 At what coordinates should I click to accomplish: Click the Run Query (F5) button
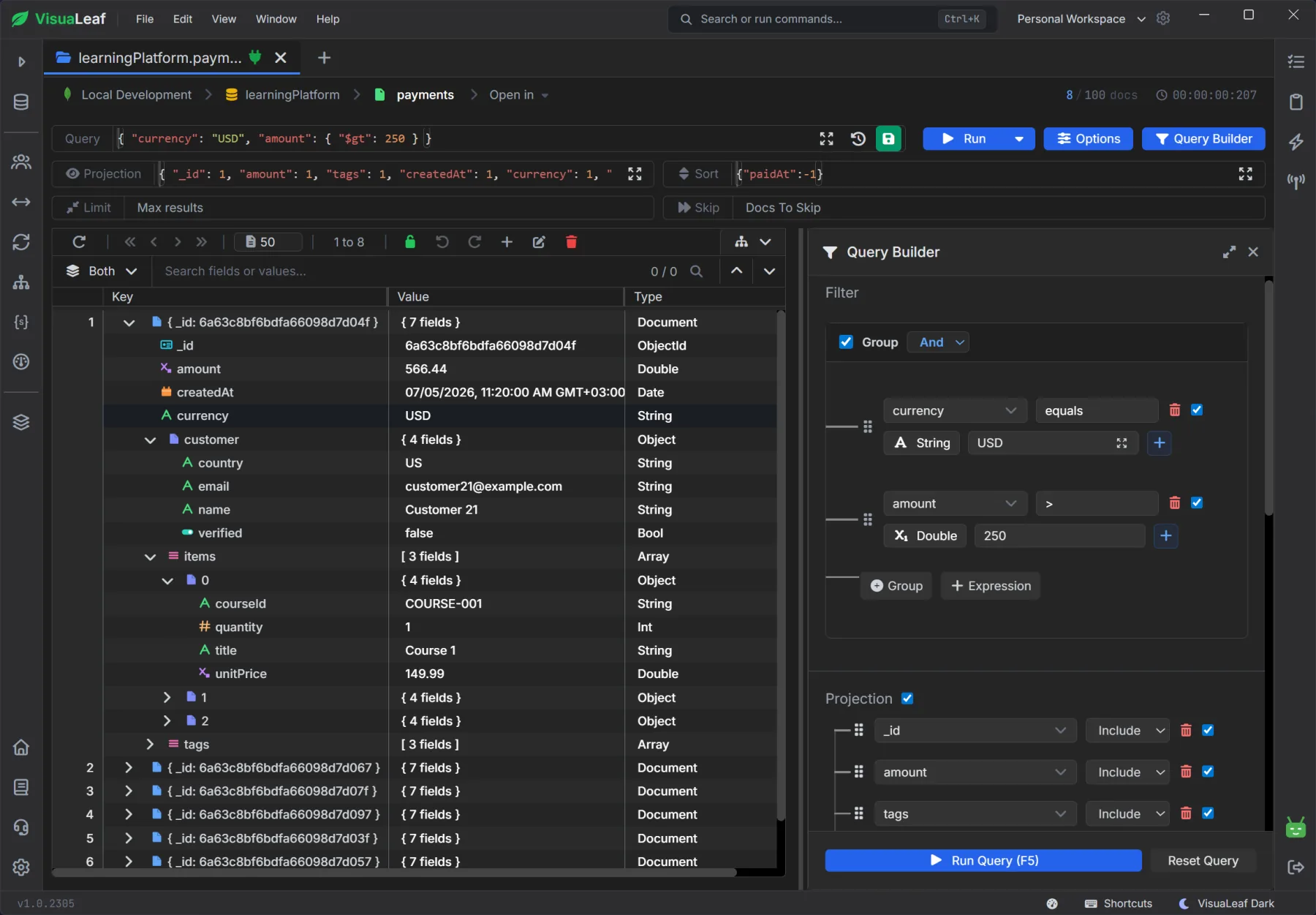point(983,860)
